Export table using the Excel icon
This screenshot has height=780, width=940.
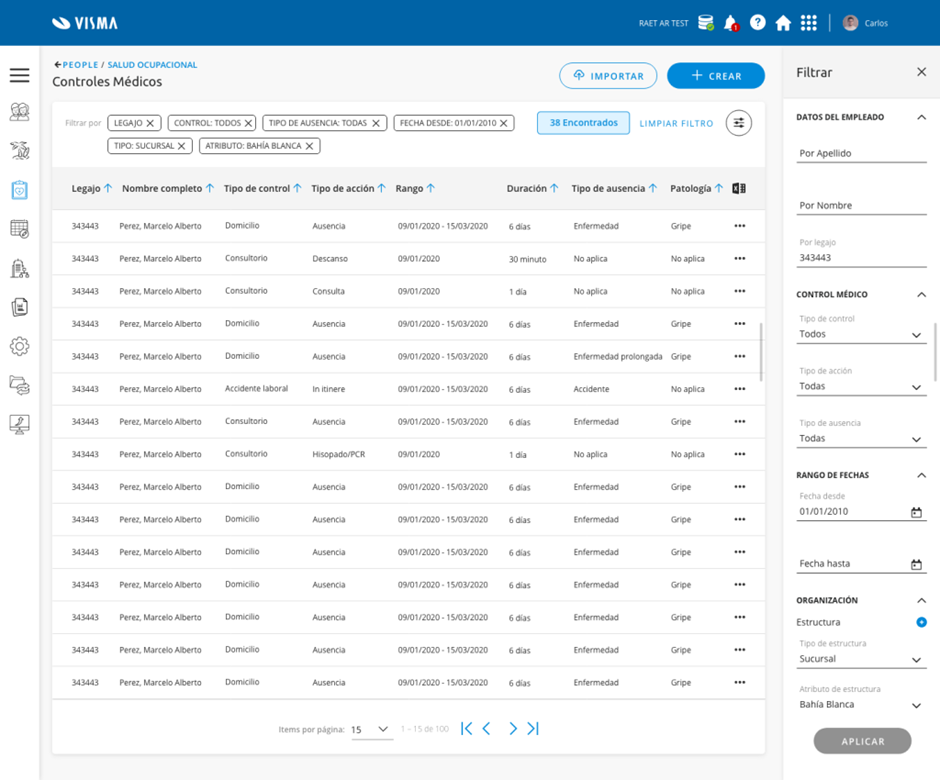[739, 188]
